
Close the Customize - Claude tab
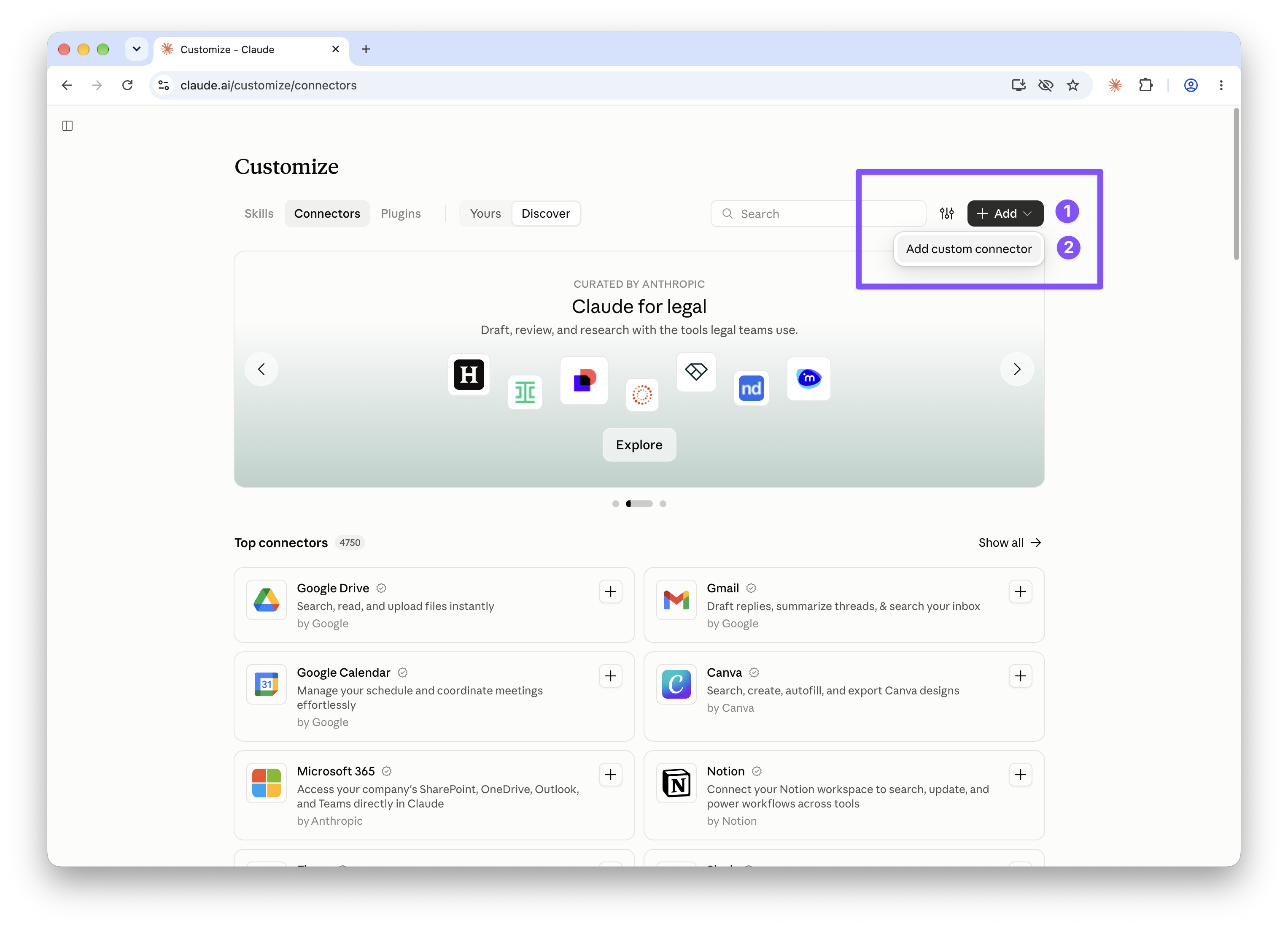pyautogui.click(x=336, y=49)
